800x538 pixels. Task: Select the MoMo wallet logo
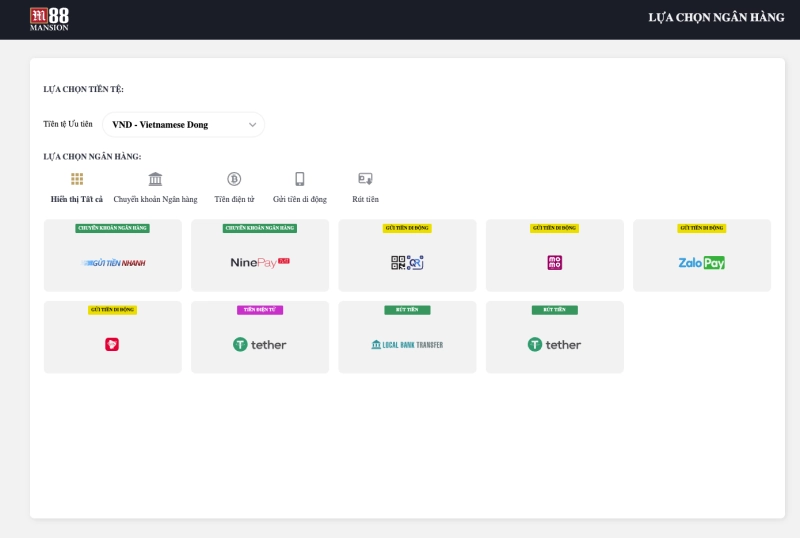(x=555, y=262)
